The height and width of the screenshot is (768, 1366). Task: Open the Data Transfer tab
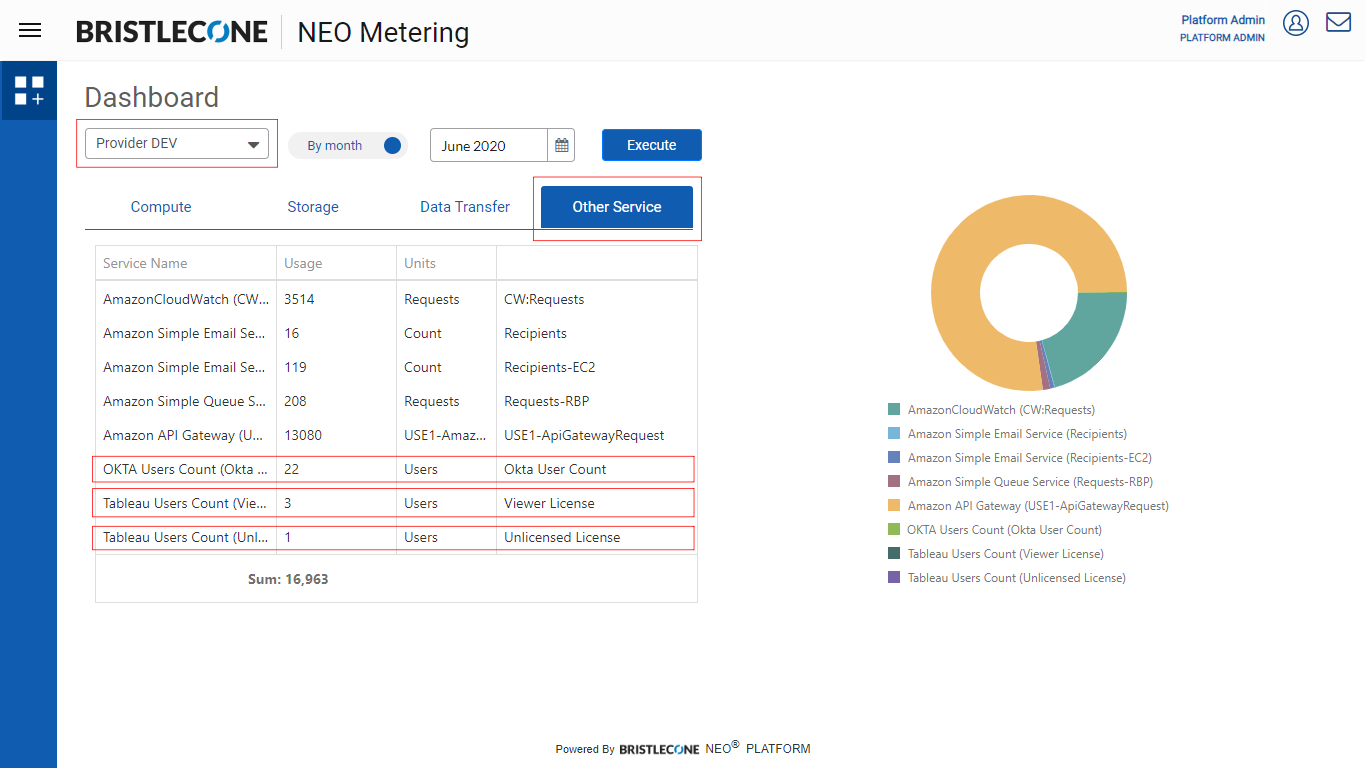coord(465,207)
